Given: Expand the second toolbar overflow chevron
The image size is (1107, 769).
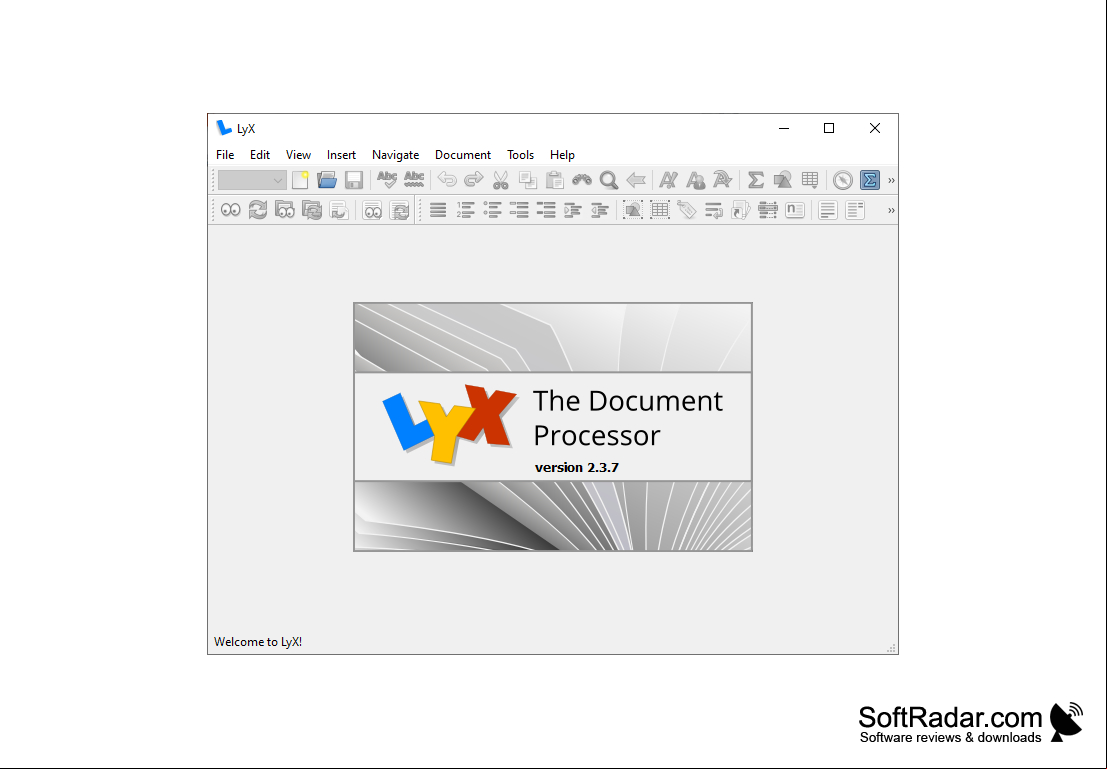Looking at the screenshot, I should click(x=891, y=210).
